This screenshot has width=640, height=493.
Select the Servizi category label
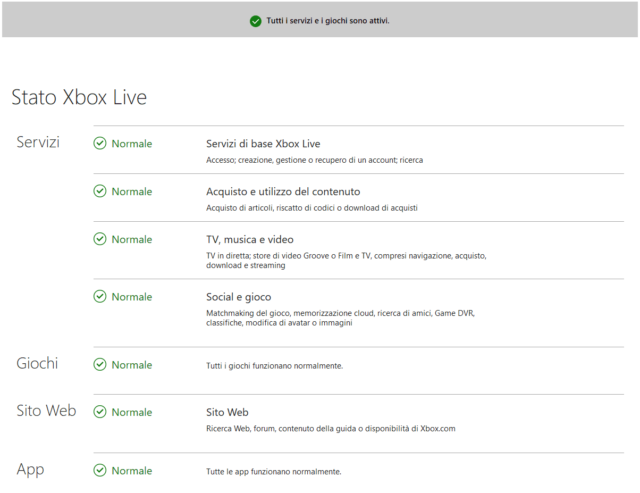tap(38, 143)
